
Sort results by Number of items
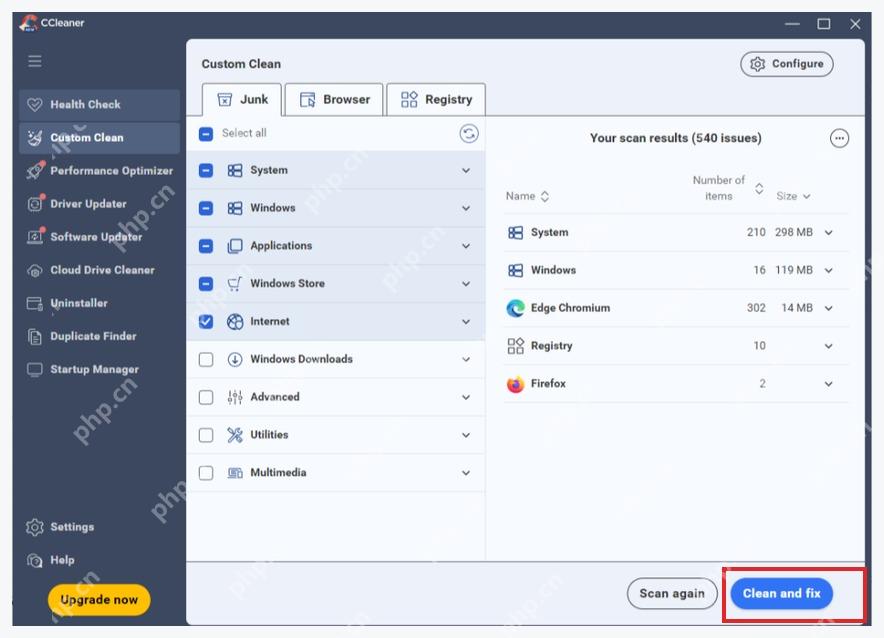(728, 188)
